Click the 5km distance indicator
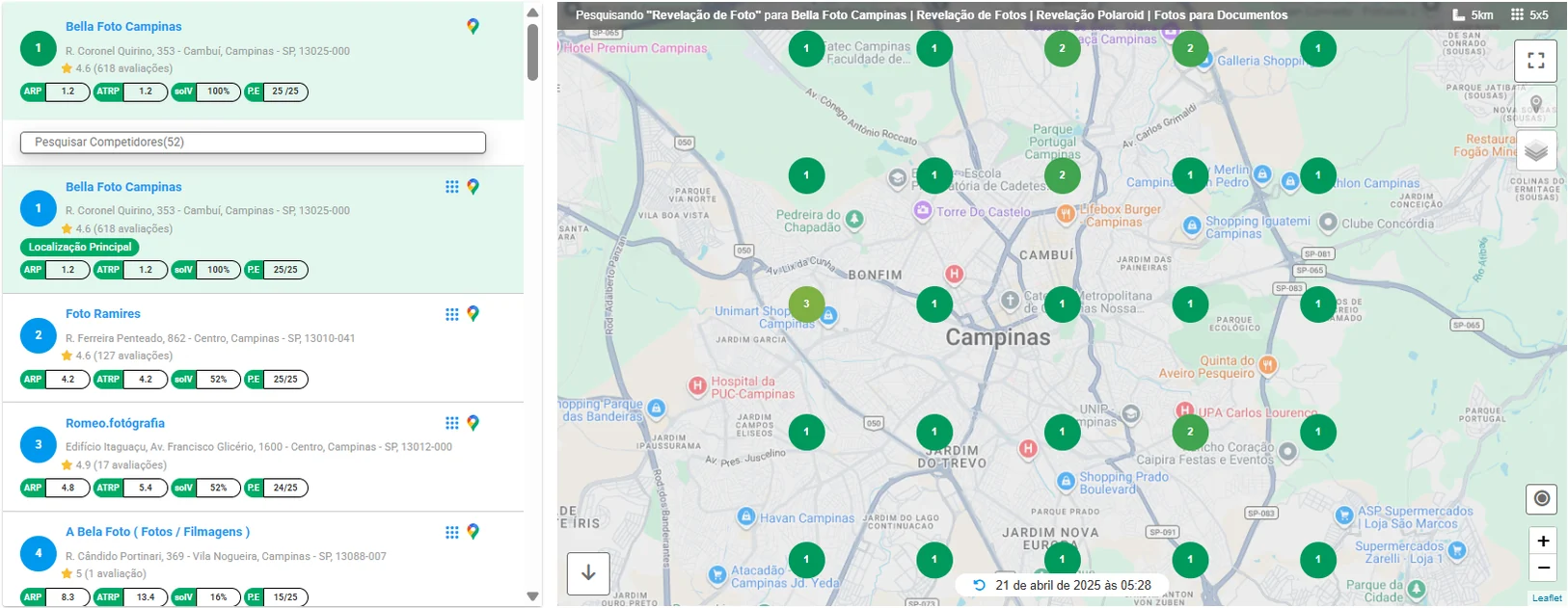The width and height of the screenshot is (1568, 608). [1473, 15]
